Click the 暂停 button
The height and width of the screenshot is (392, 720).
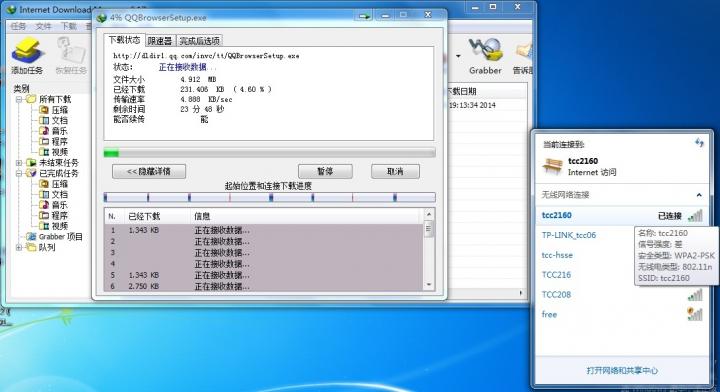(325, 171)
